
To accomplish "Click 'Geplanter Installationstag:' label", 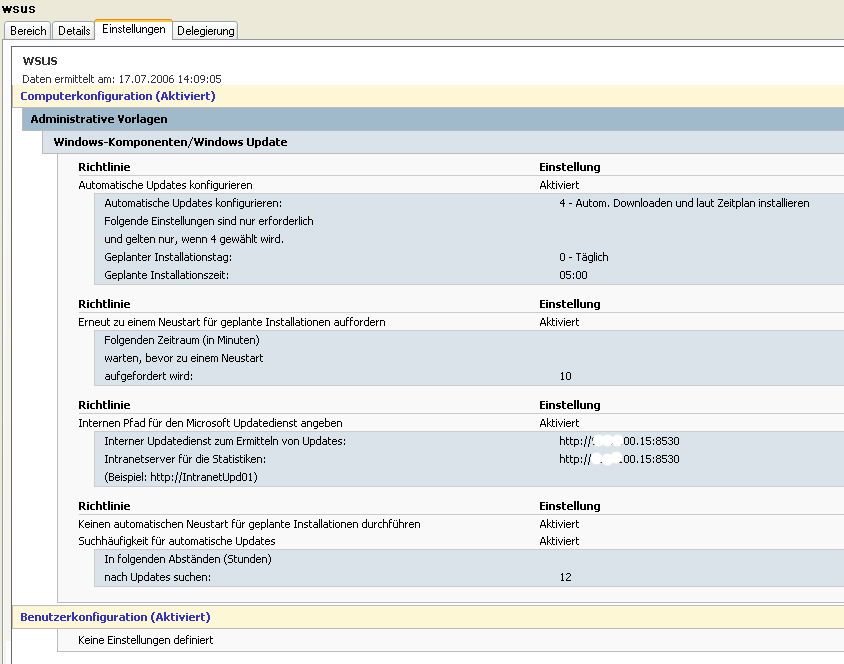I will point(168,257).
